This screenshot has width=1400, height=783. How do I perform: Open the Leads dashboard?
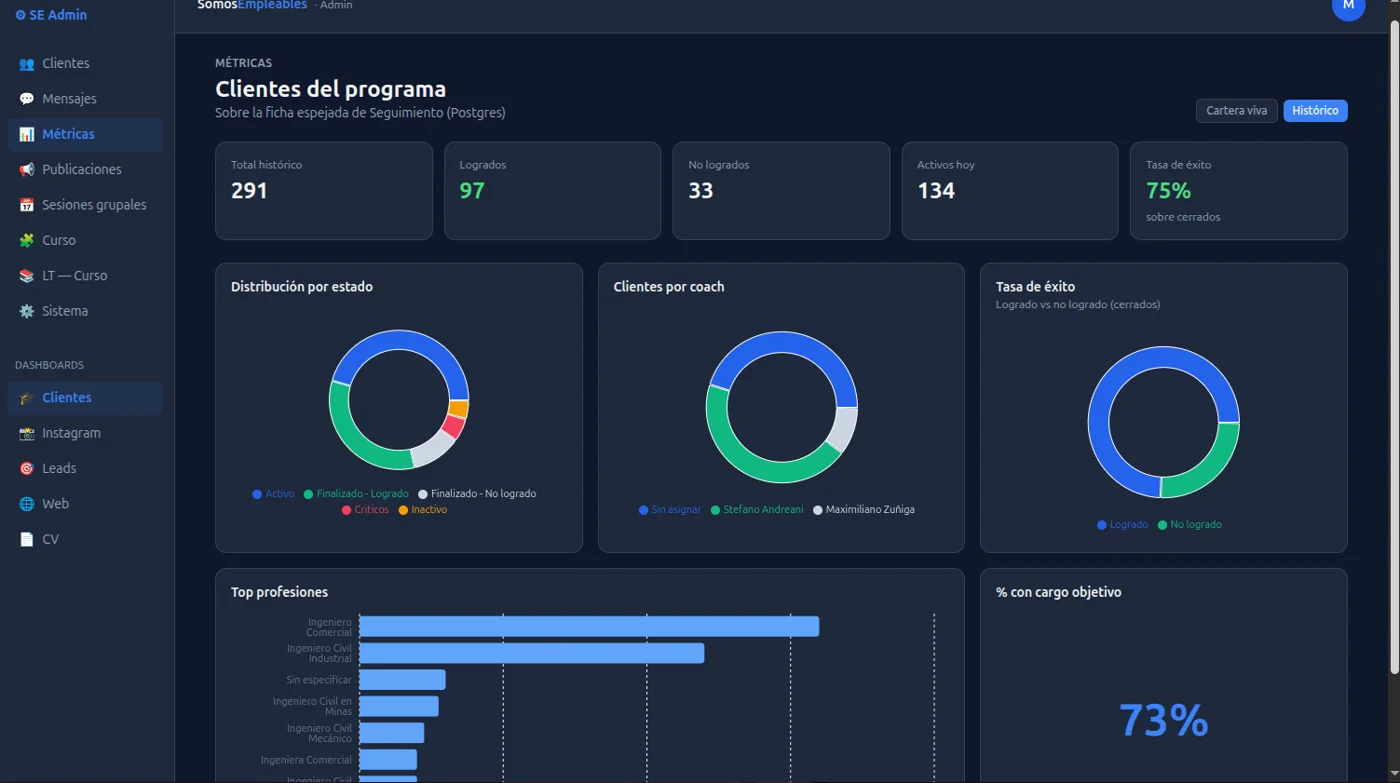click(85, 469)
